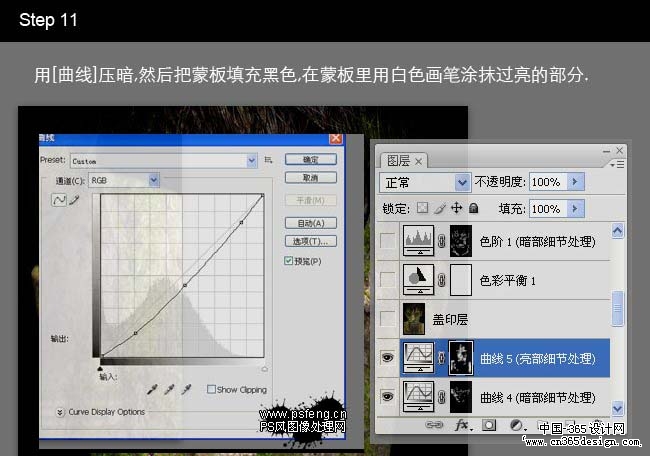Hide the 曲线 4 layer eye icon
650x456 pixels.
[388, 396]
